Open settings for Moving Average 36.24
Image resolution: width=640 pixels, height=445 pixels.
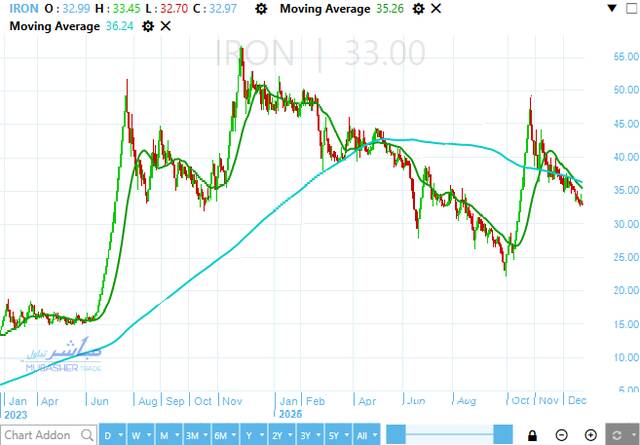click(x=148, y=26)
